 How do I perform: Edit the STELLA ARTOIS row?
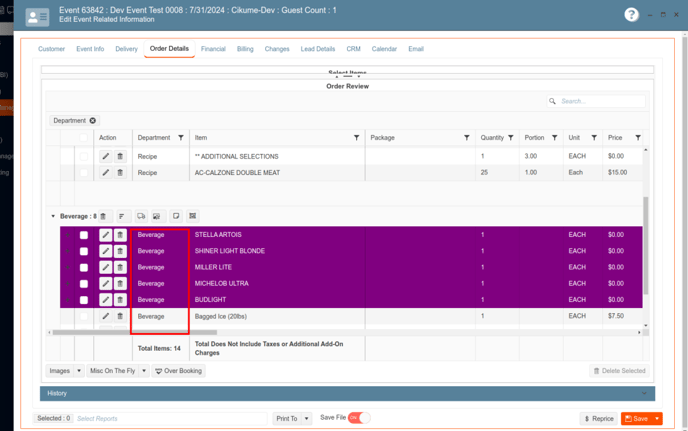point(106,235)
